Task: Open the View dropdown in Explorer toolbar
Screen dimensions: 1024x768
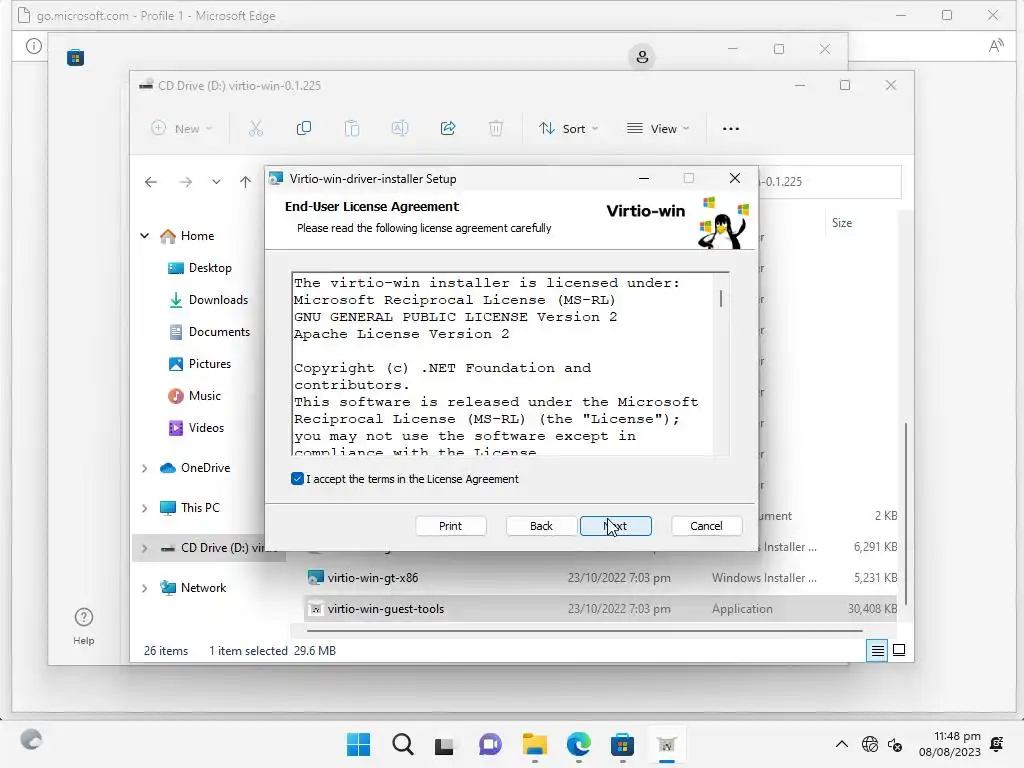Action: (x=658, y=129)
